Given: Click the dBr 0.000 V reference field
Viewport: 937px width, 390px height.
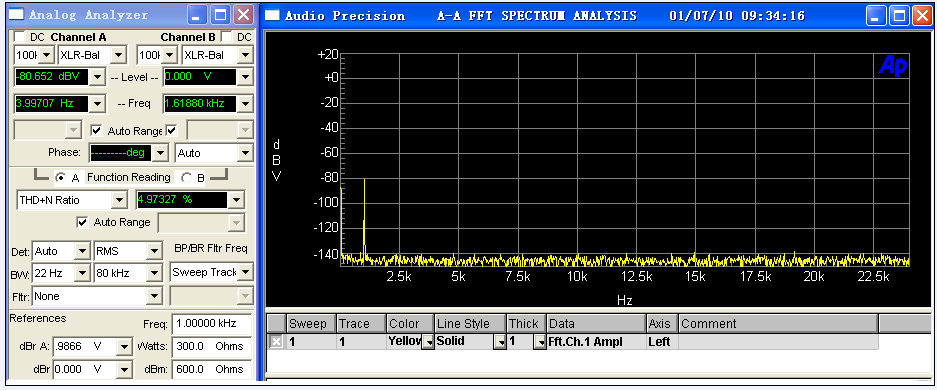Looking at the screenshot, I should click(84, 369).
